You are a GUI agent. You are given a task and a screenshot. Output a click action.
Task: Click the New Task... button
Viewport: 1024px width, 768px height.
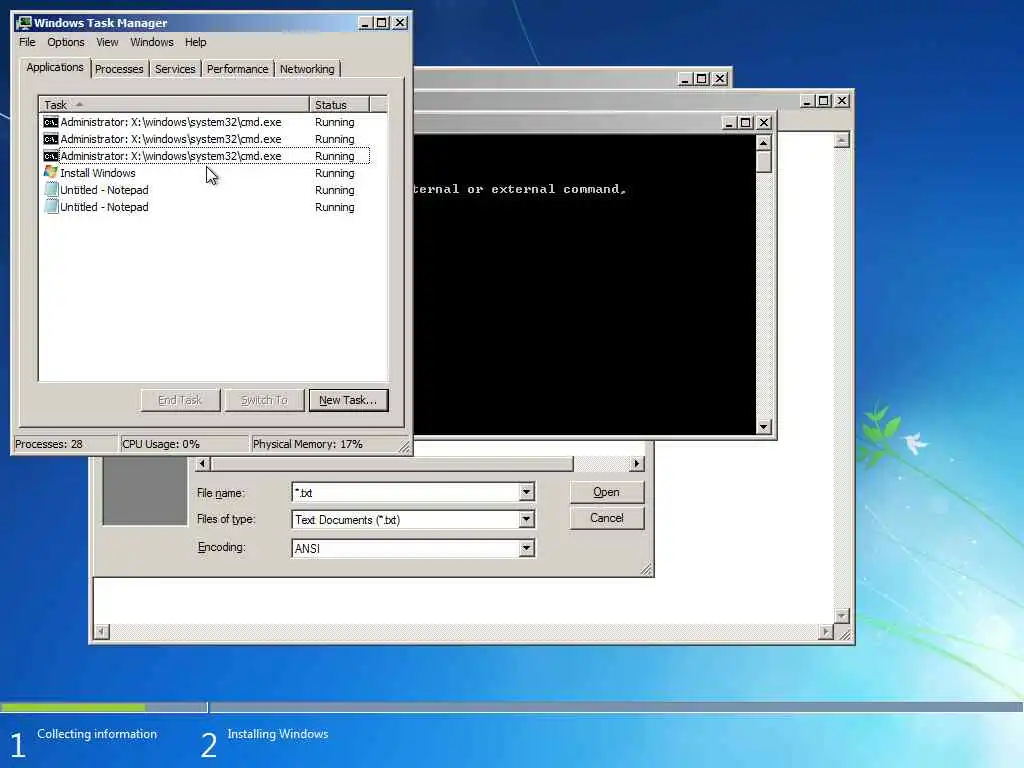tap(348, 400)
